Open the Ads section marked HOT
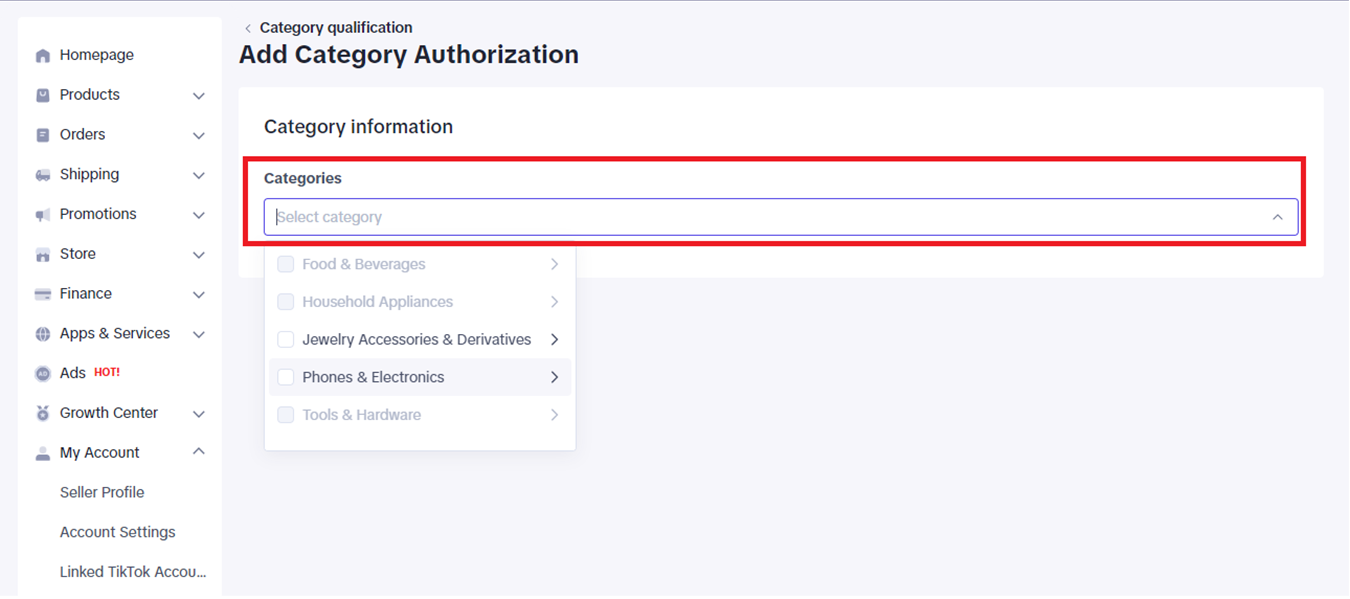 (73, 373)
